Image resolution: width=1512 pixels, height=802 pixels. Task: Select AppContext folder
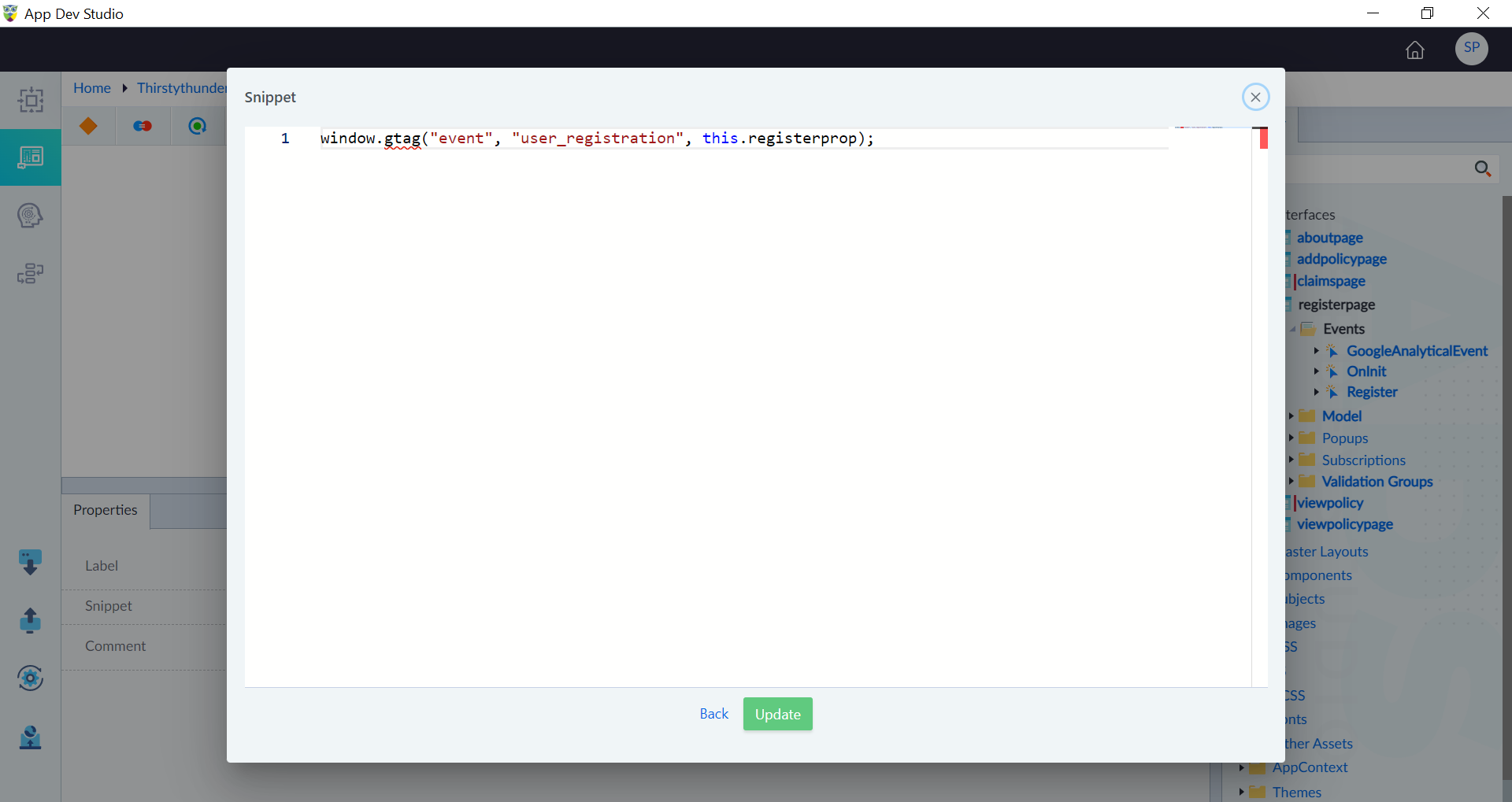click(1310, 767)
